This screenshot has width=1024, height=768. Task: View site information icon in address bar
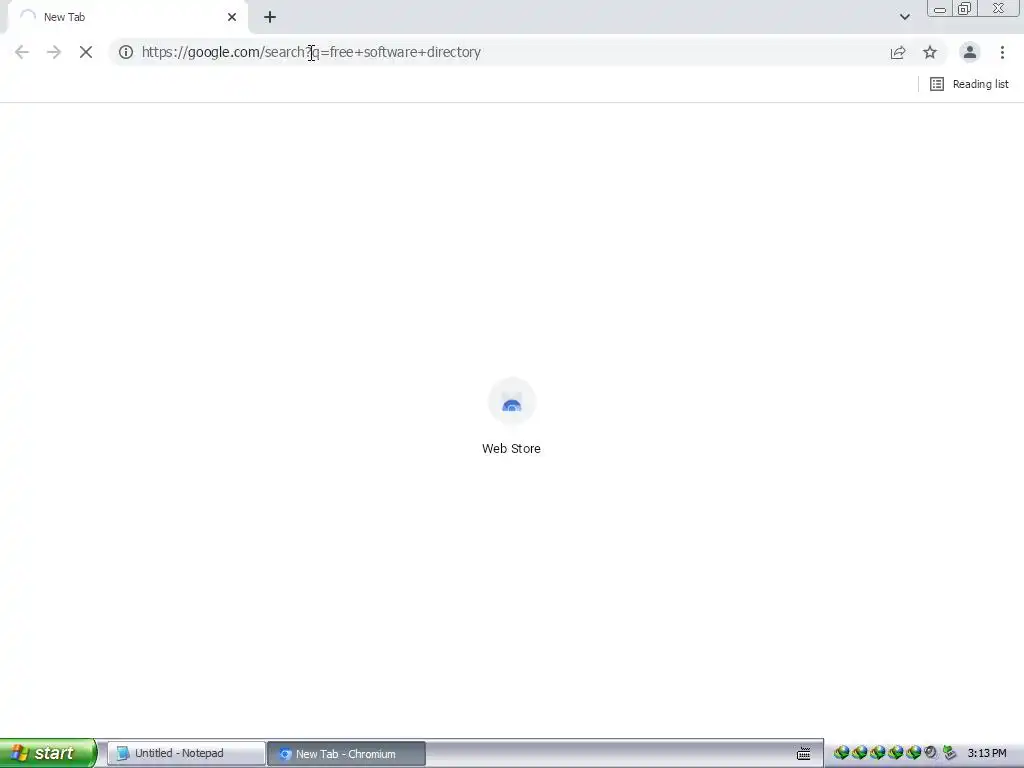126,52
